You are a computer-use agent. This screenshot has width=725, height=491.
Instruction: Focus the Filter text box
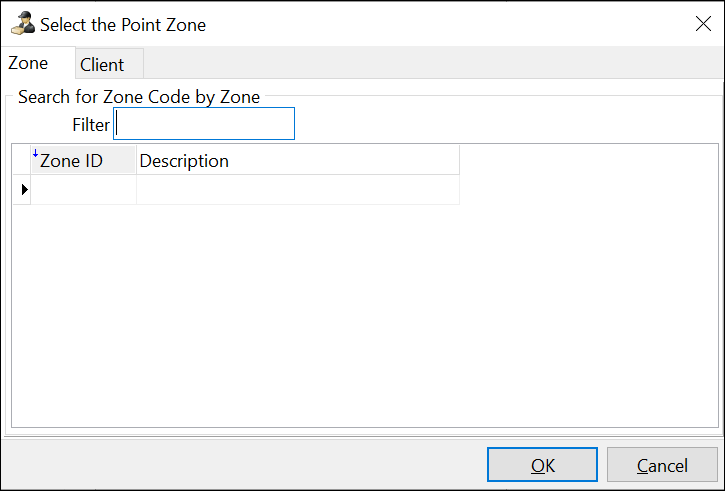(205, 124)
